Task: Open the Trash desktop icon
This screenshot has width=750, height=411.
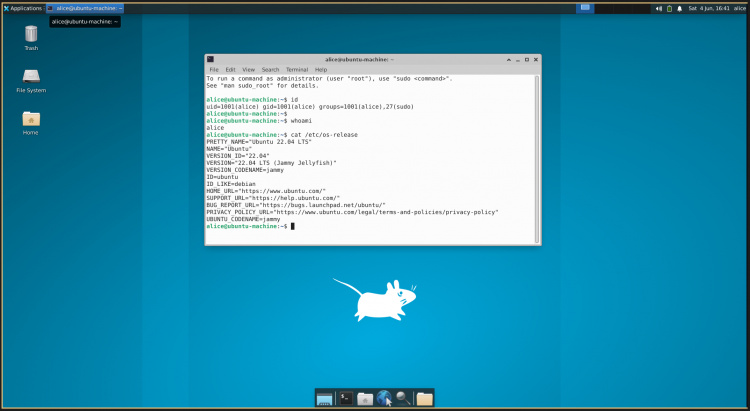Action: 31,36
